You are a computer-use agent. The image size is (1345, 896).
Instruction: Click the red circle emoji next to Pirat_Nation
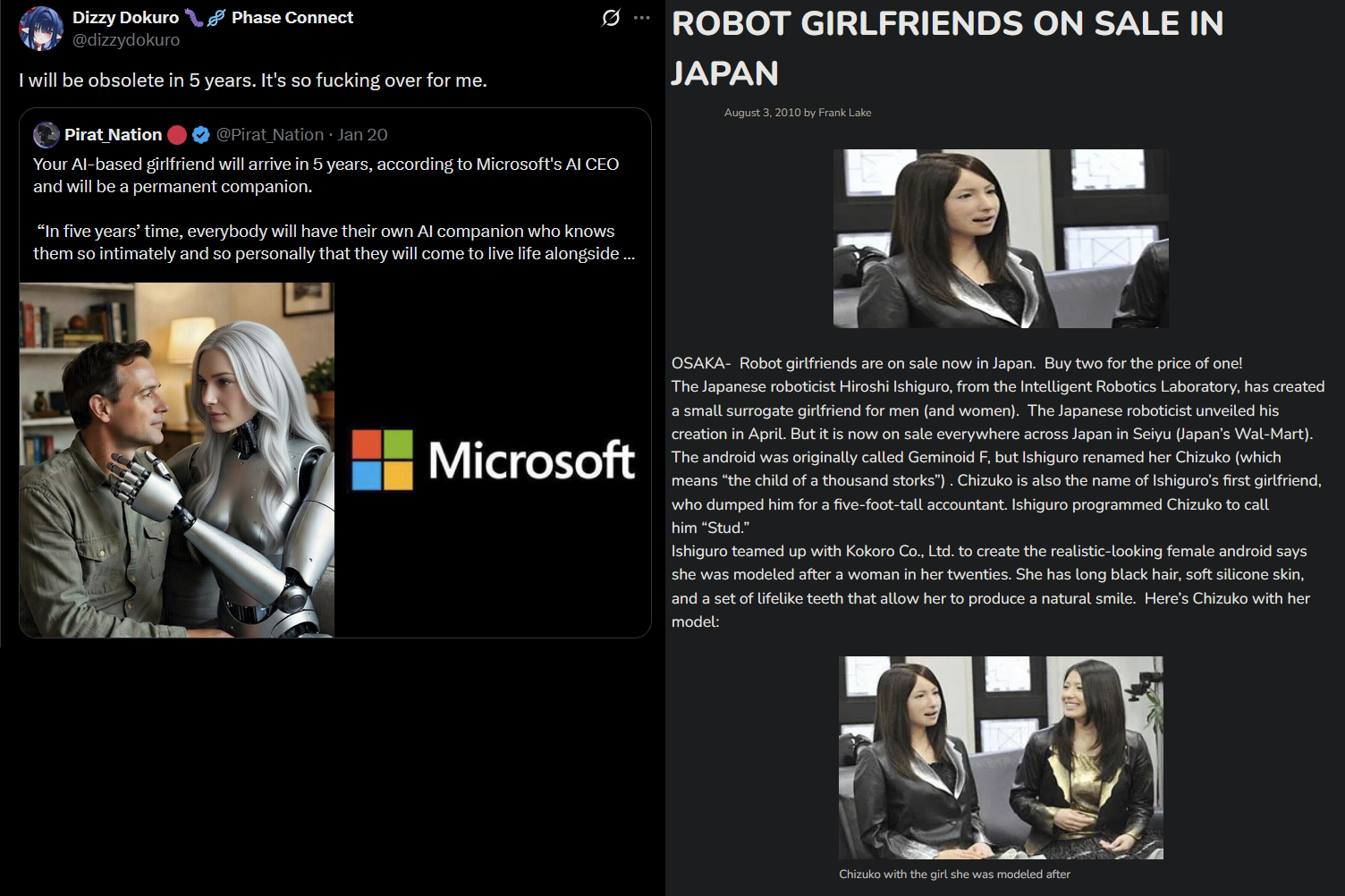tap(177, 135)
